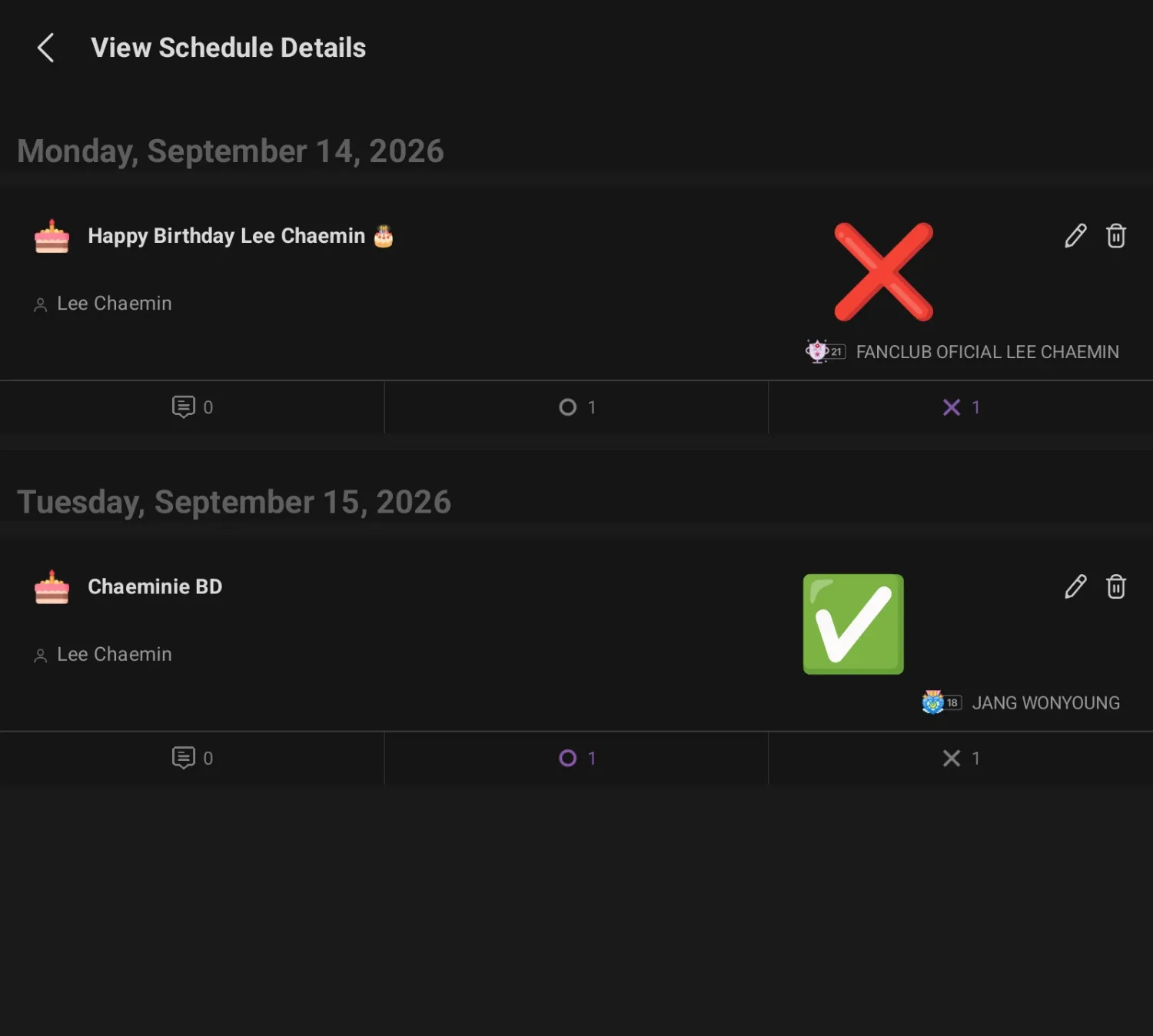Edit the Happy Birthday Lee Chaemin schedule
1153x1036 pixels.
[1075, 236]
